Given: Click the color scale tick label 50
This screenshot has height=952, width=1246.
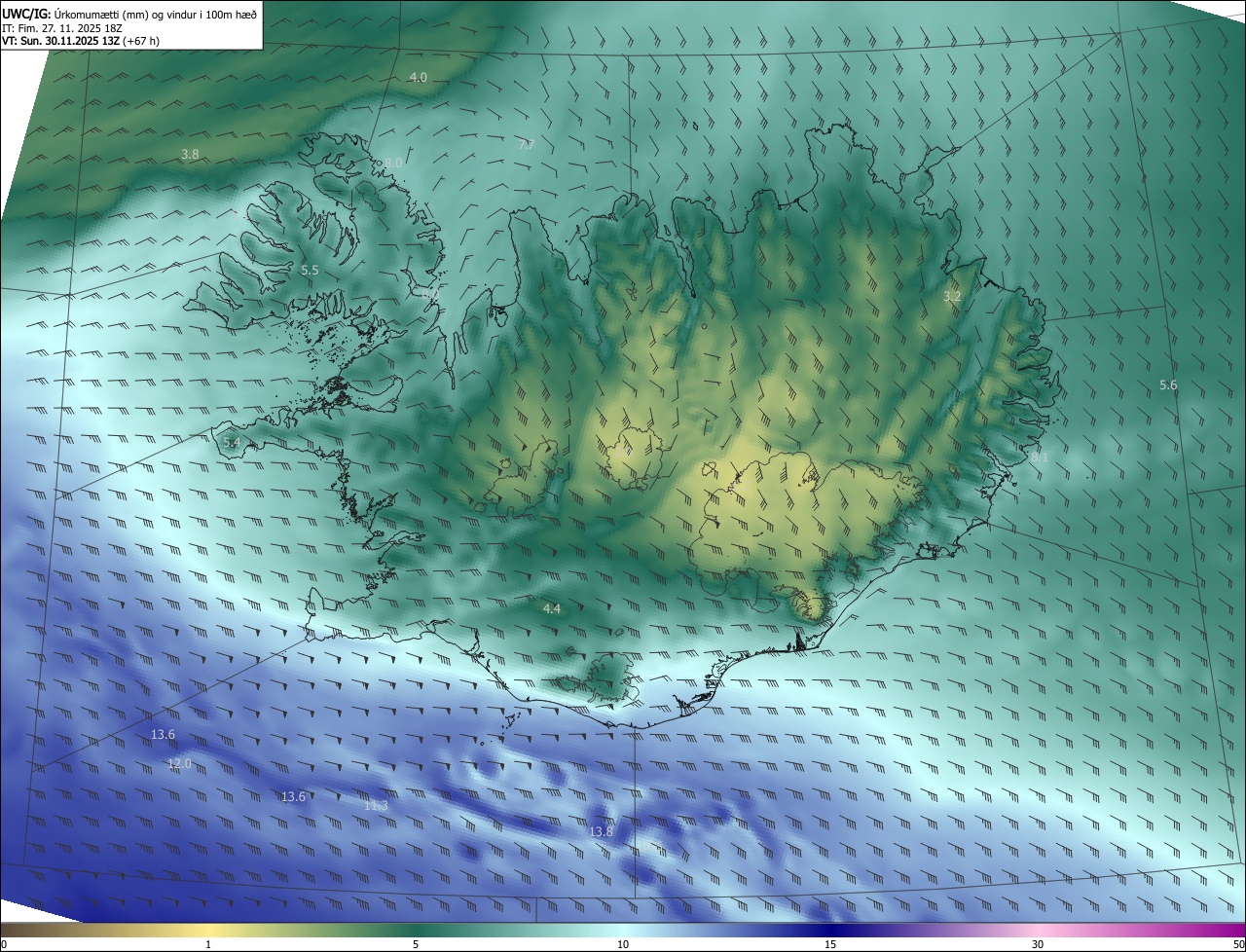Looking at the screenshot, I should click(x=1237, y=944).
